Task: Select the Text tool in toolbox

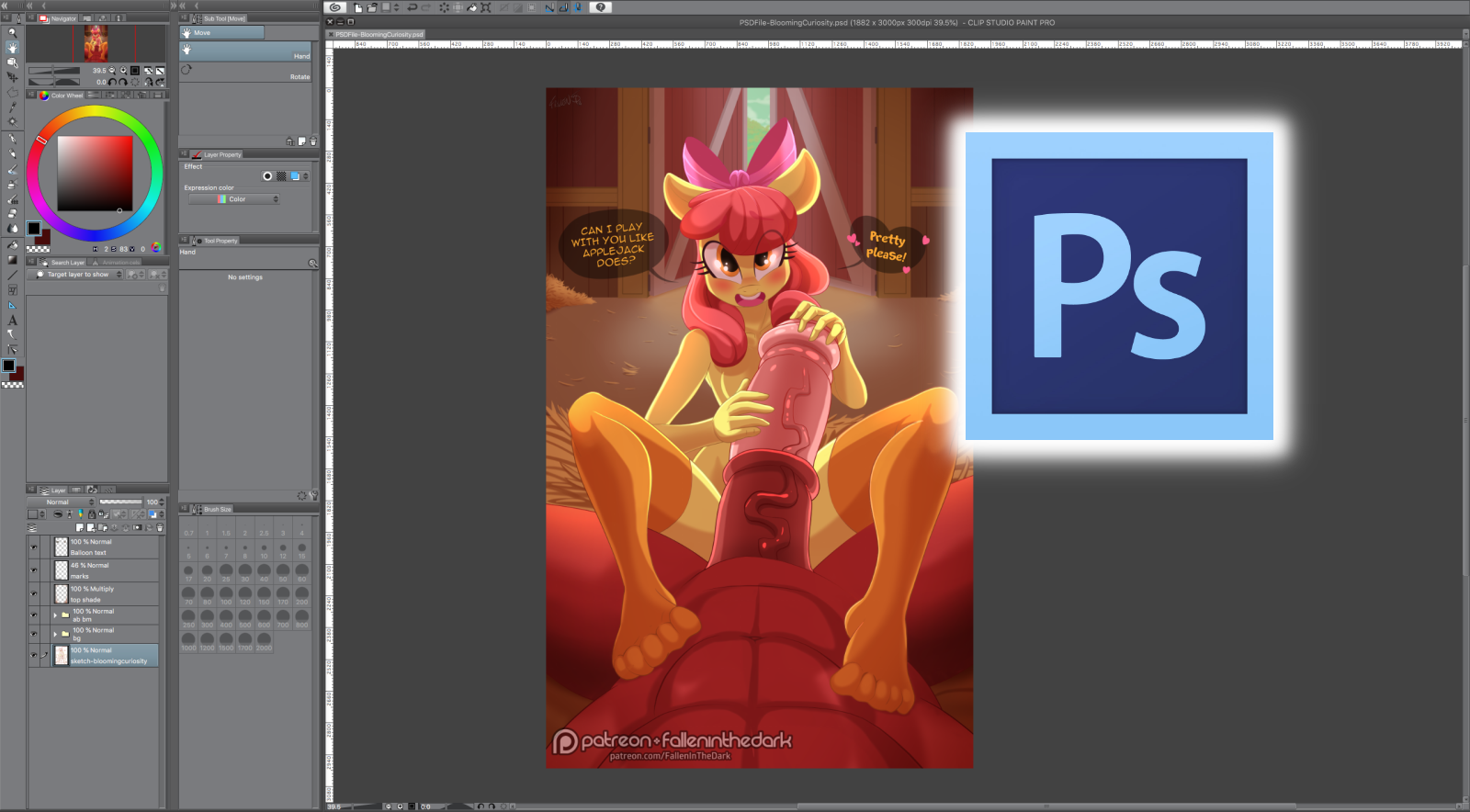Action: (x=12, y=320)
